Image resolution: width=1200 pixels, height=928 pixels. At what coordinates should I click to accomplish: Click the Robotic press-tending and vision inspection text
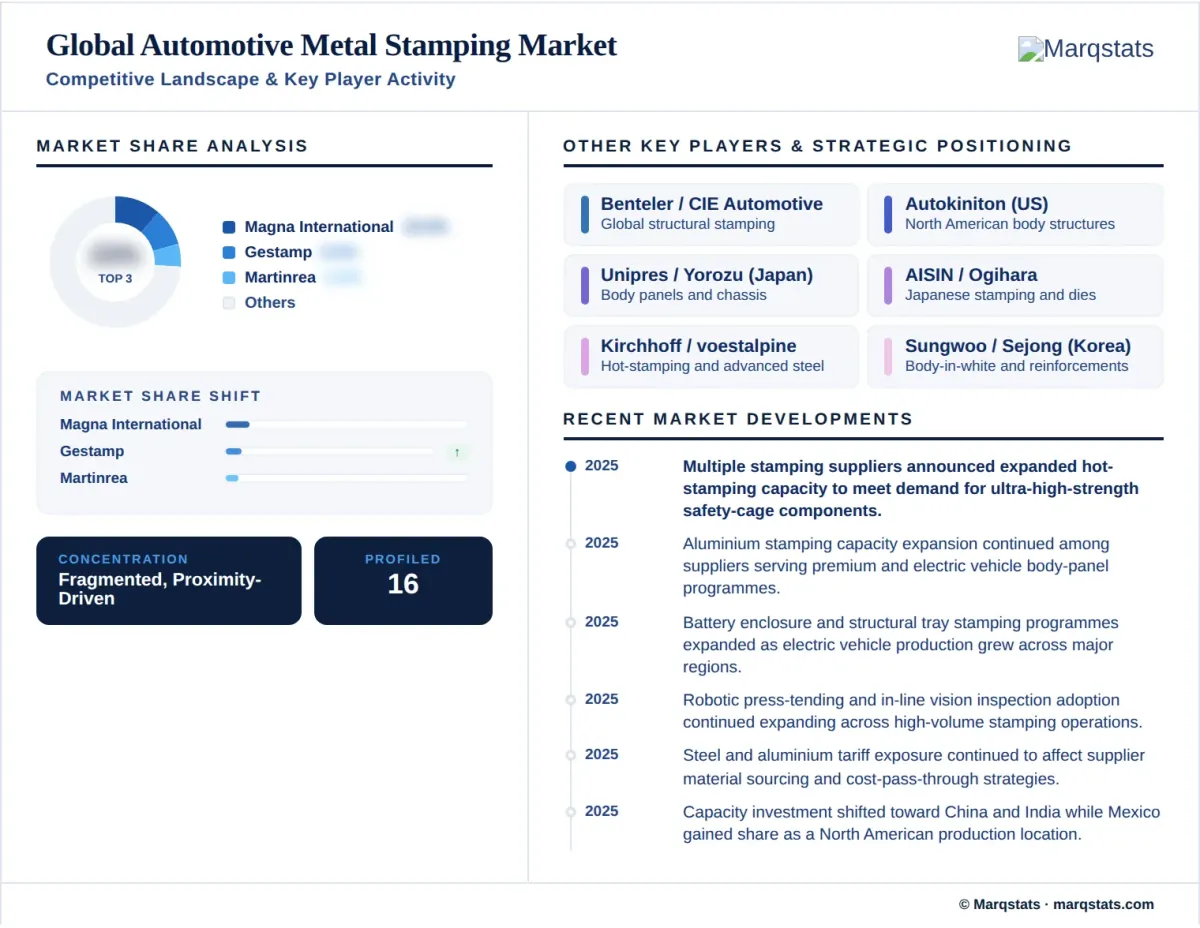tap(912, 711)
